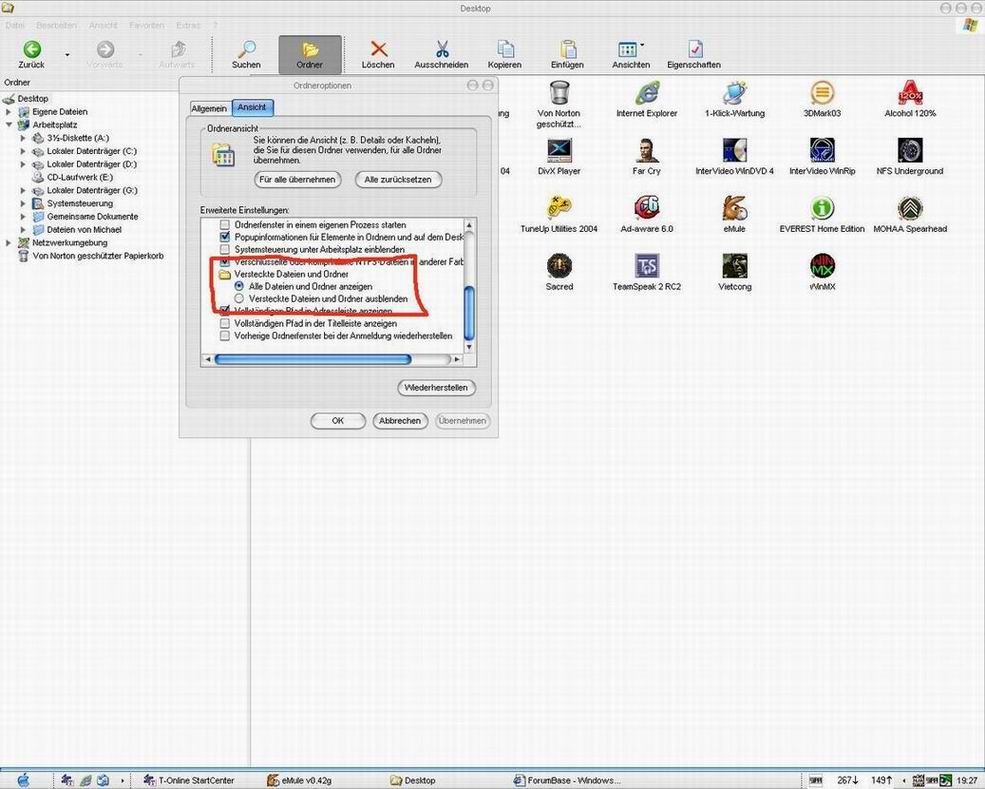Click the Wiederherstellen button

[x=436, y=388]
